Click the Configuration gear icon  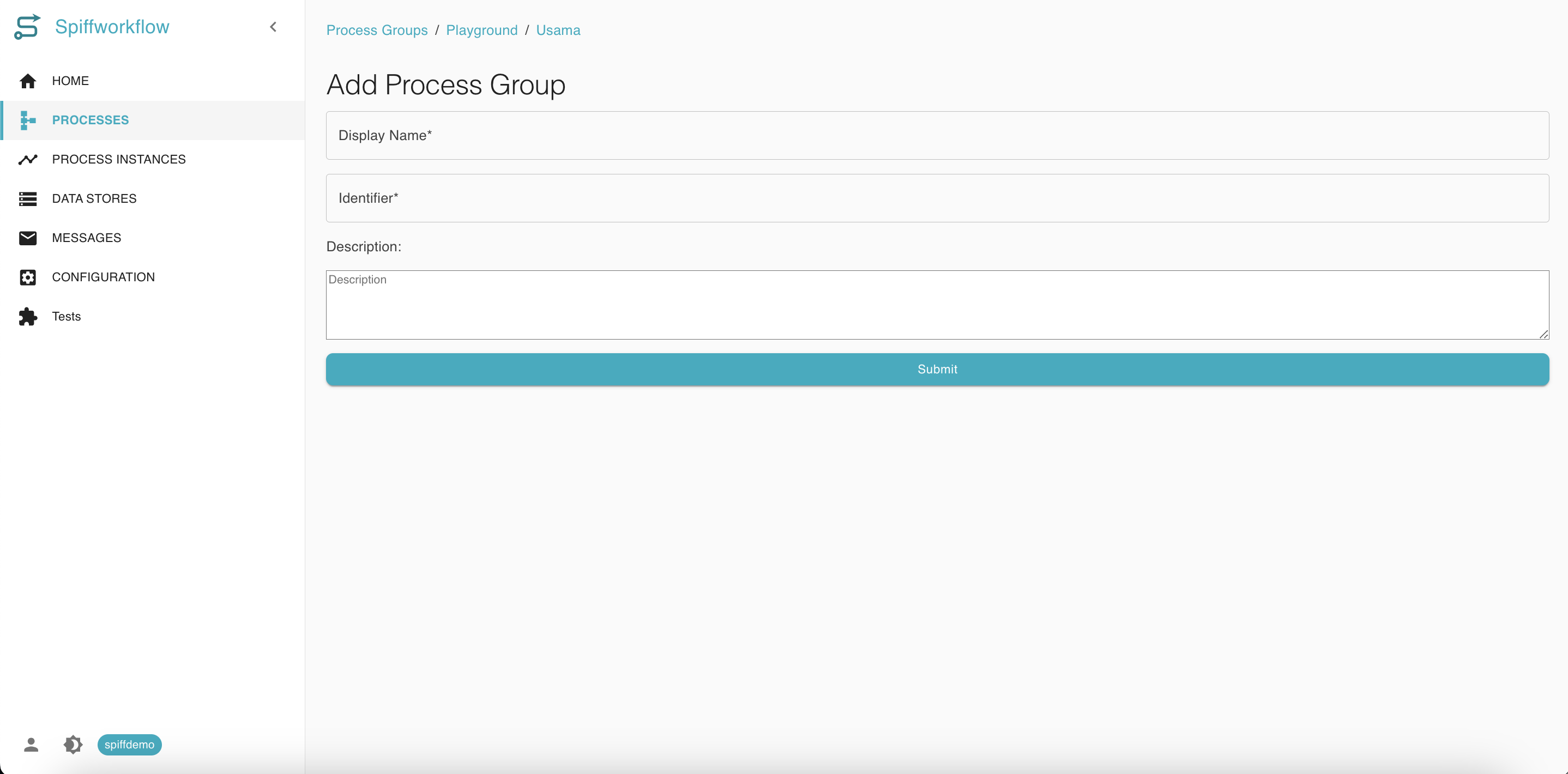(x=28, y=277)
